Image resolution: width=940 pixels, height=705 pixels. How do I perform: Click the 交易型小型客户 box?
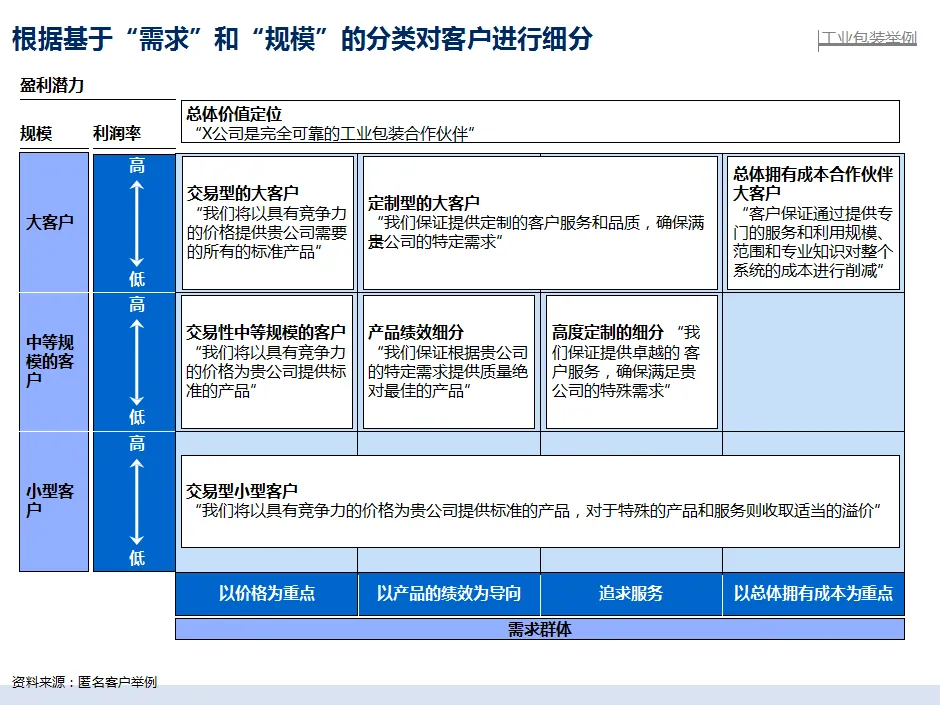(x=540, y=501)
